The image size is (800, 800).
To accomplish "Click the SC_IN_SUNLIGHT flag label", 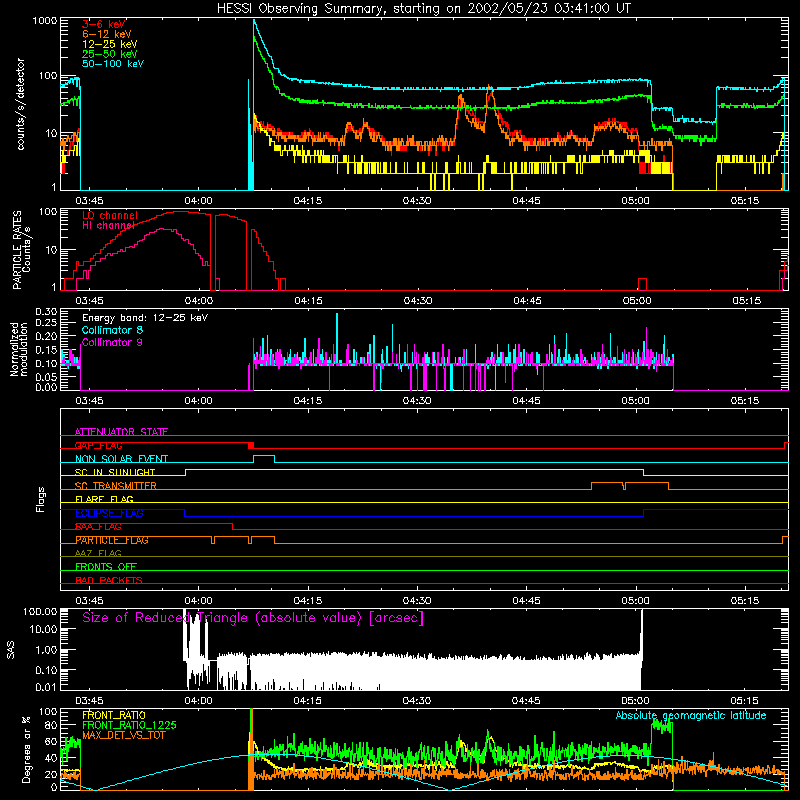I will pos(115,472).
